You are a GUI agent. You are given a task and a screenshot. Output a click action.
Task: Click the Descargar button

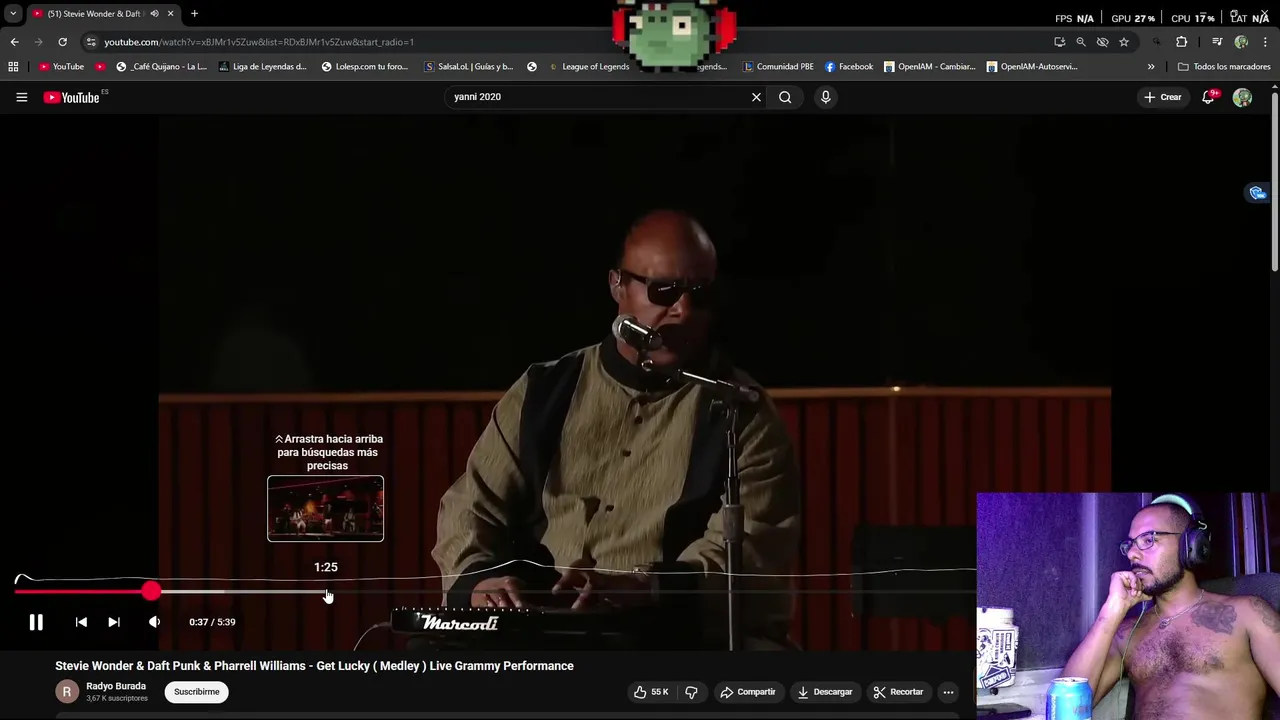825,692
